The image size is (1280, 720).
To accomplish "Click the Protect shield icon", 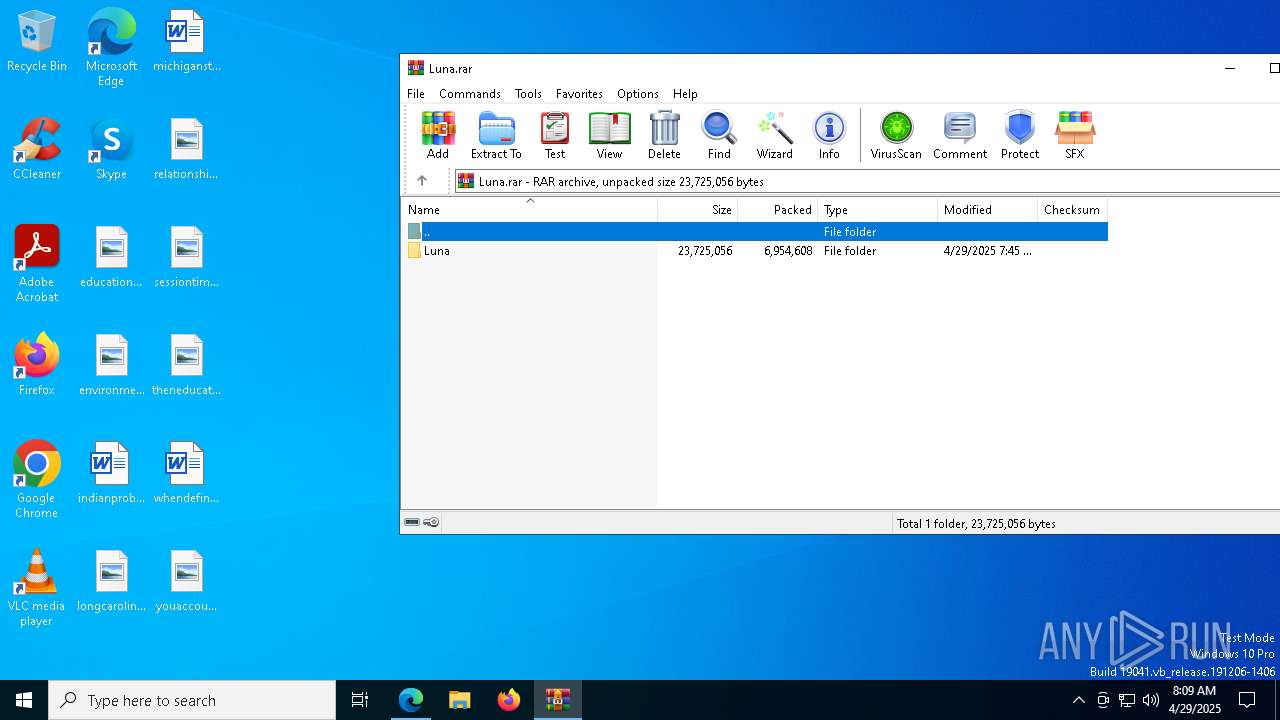I will point(1020,135).
